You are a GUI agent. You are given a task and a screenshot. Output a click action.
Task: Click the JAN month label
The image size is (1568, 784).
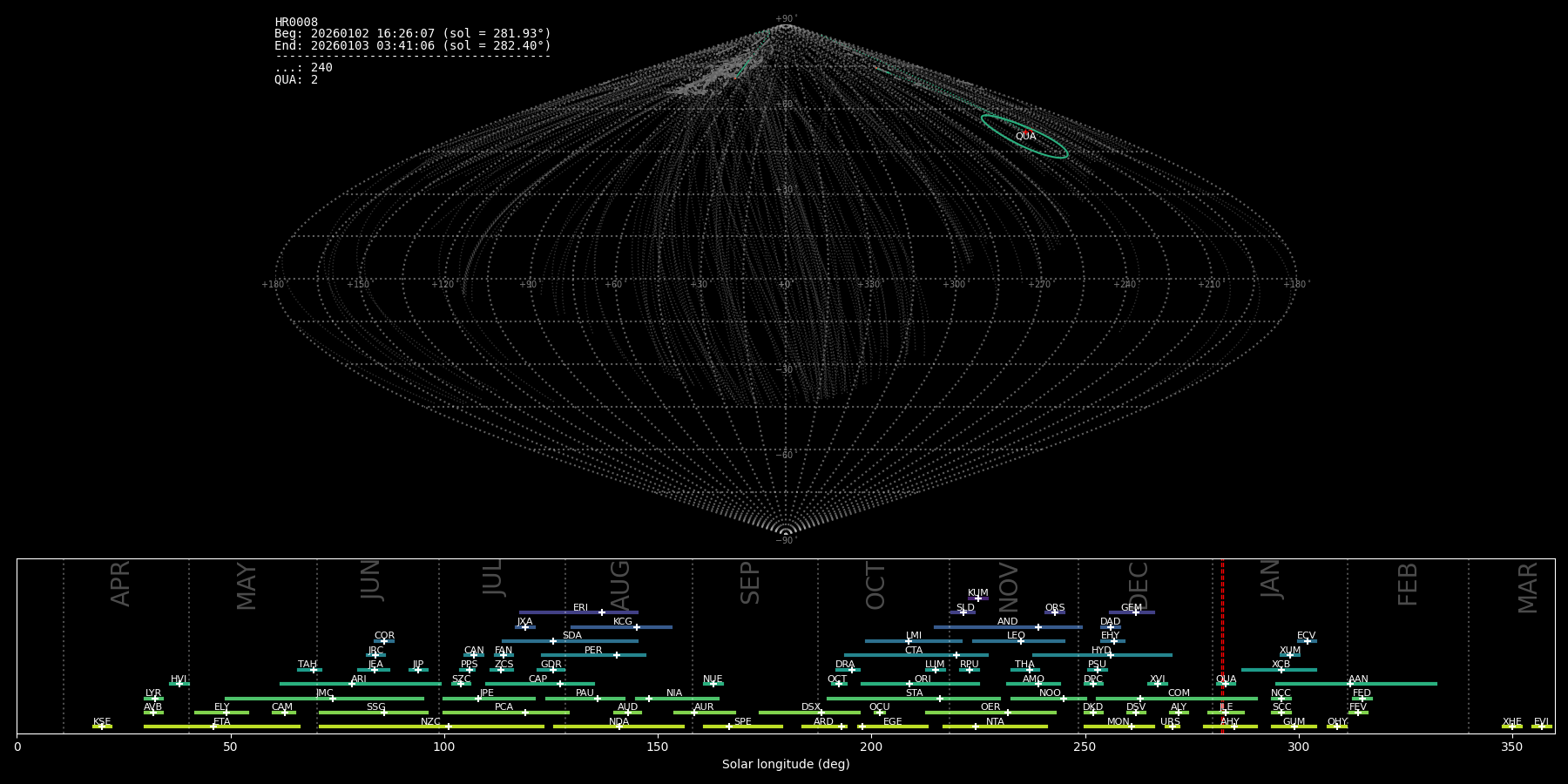1271,578
